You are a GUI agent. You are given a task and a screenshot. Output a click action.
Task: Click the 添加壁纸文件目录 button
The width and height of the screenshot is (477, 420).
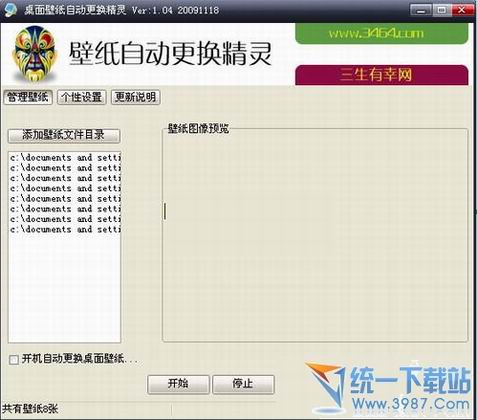point(64,135)
